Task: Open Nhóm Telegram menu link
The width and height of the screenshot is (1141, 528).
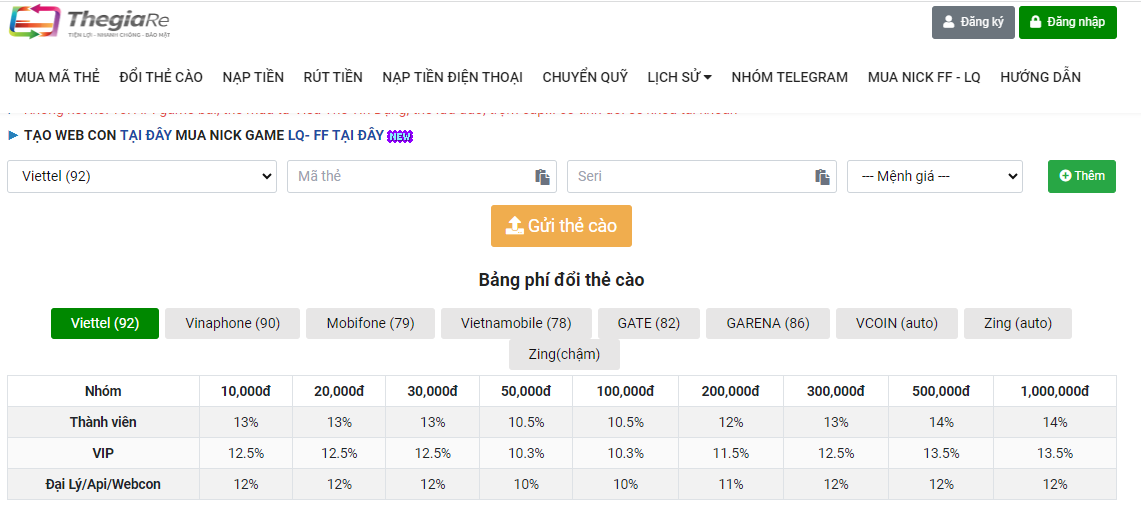Action: pos(789,77)
